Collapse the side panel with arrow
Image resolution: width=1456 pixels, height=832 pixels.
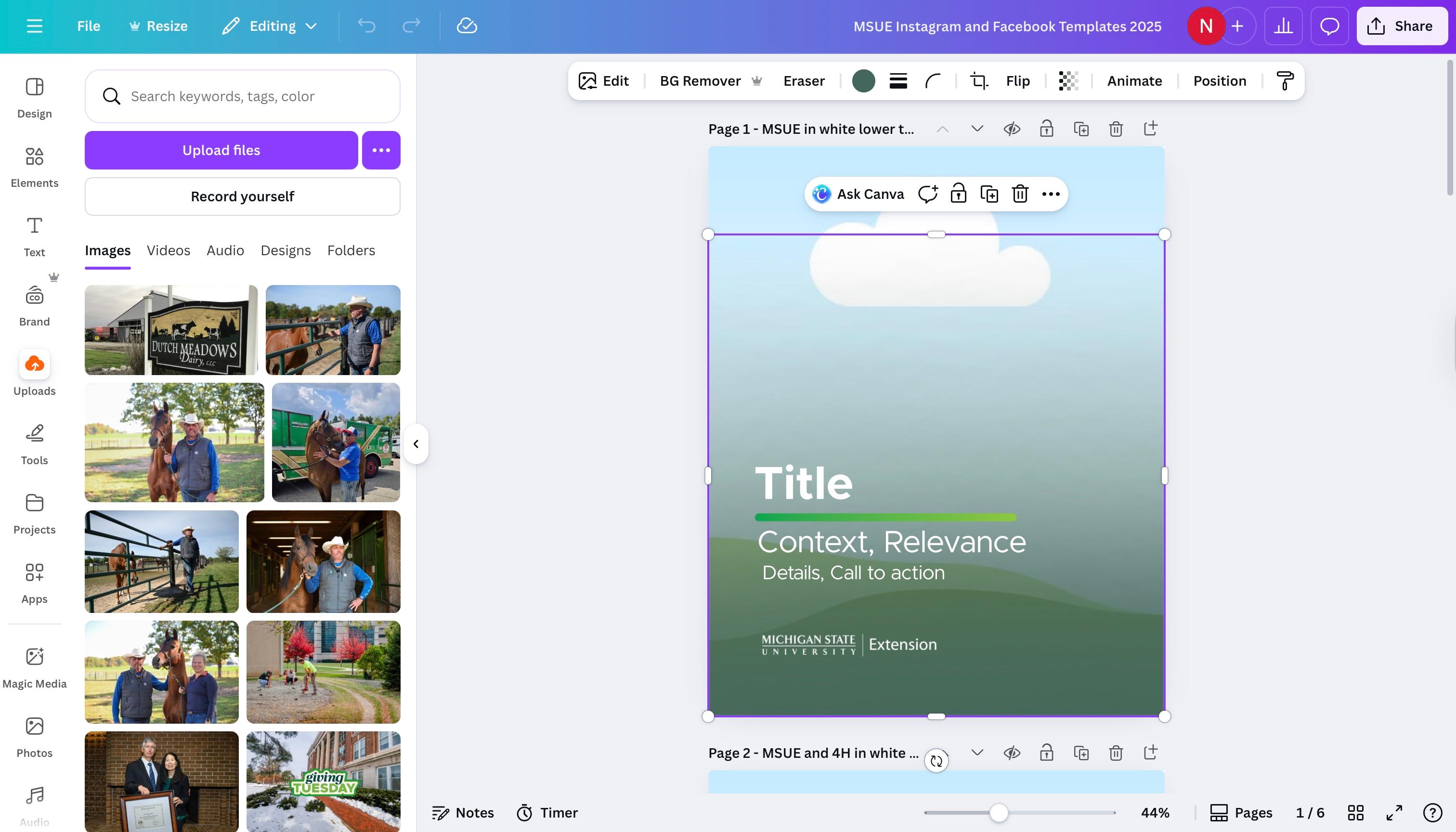416,444
